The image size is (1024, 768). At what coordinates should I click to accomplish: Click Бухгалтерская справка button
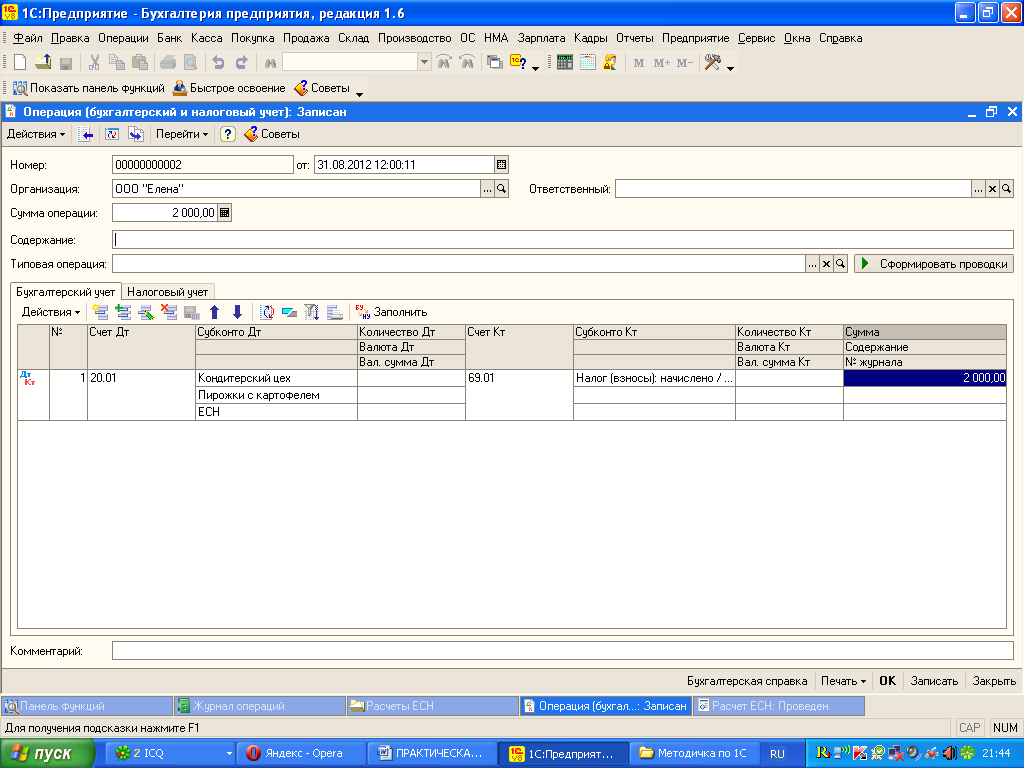[x=747, y=681]
